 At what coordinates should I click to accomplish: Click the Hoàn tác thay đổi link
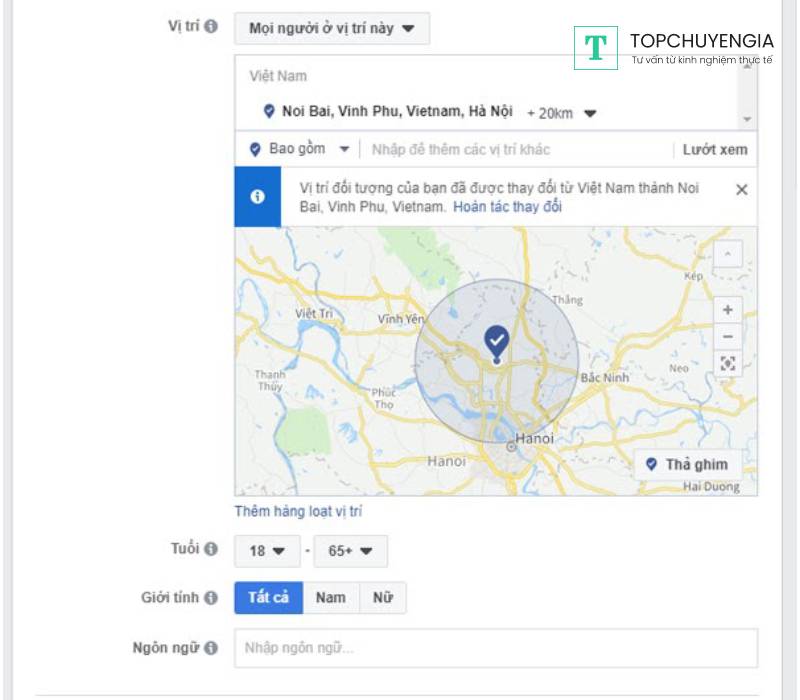coord(507,207)
